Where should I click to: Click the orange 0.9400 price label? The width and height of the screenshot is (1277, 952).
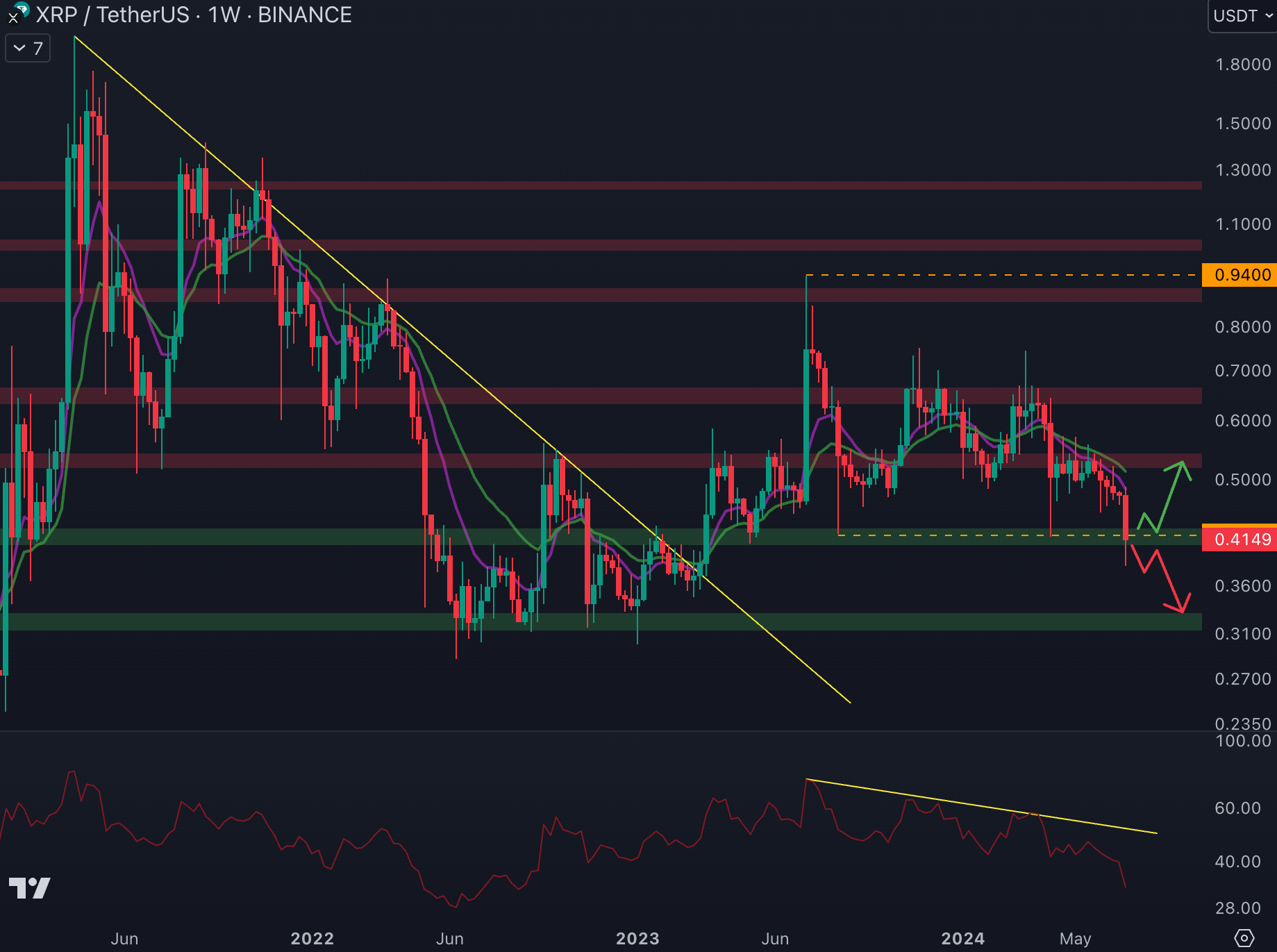[x=1240, y=275]
